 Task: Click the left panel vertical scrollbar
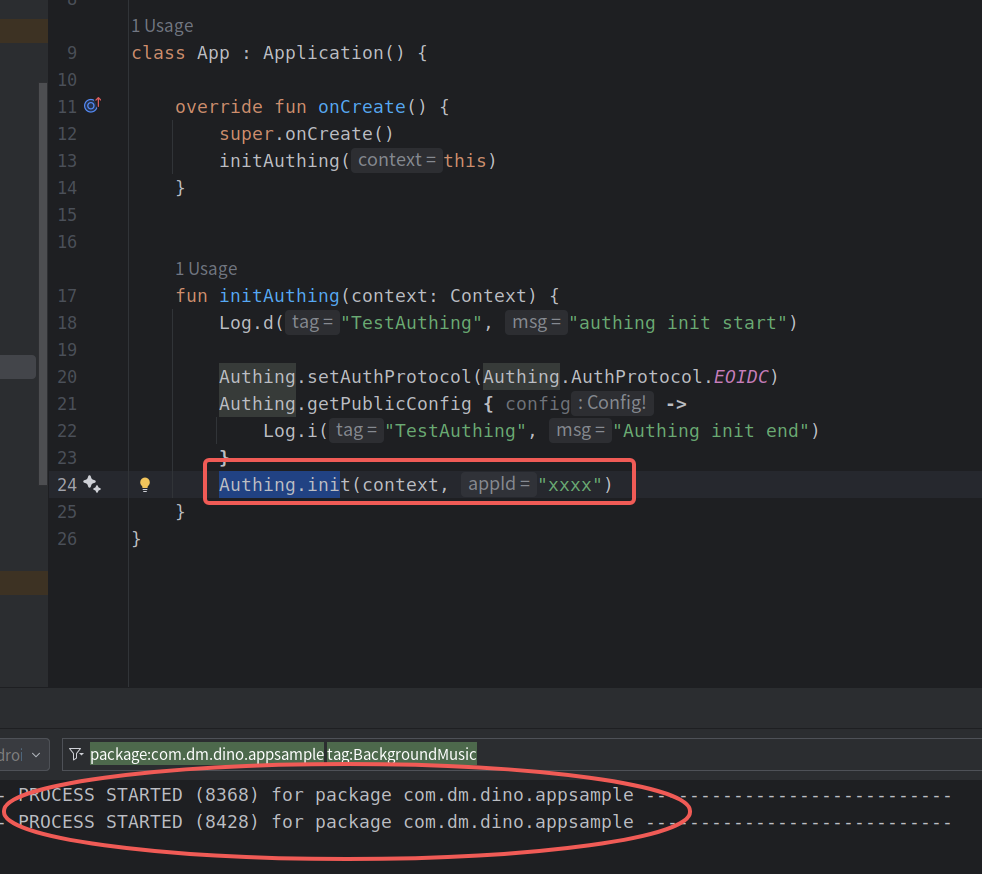(x=42, y=300)
